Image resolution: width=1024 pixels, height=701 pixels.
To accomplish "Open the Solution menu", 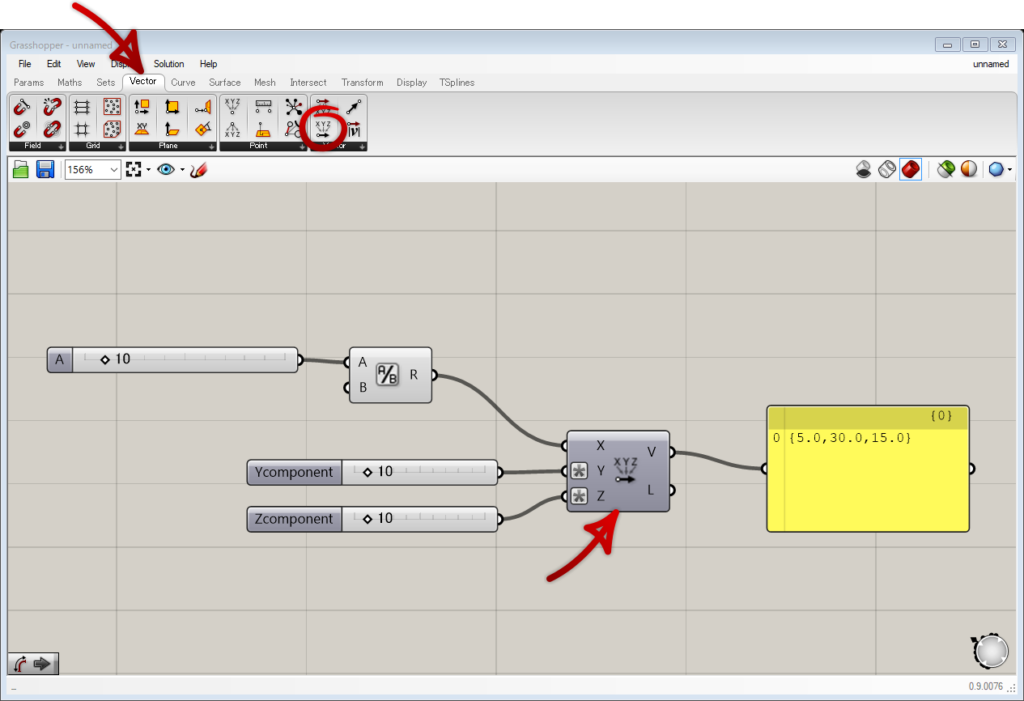I will pyautogui.click(x=169, y=64).
